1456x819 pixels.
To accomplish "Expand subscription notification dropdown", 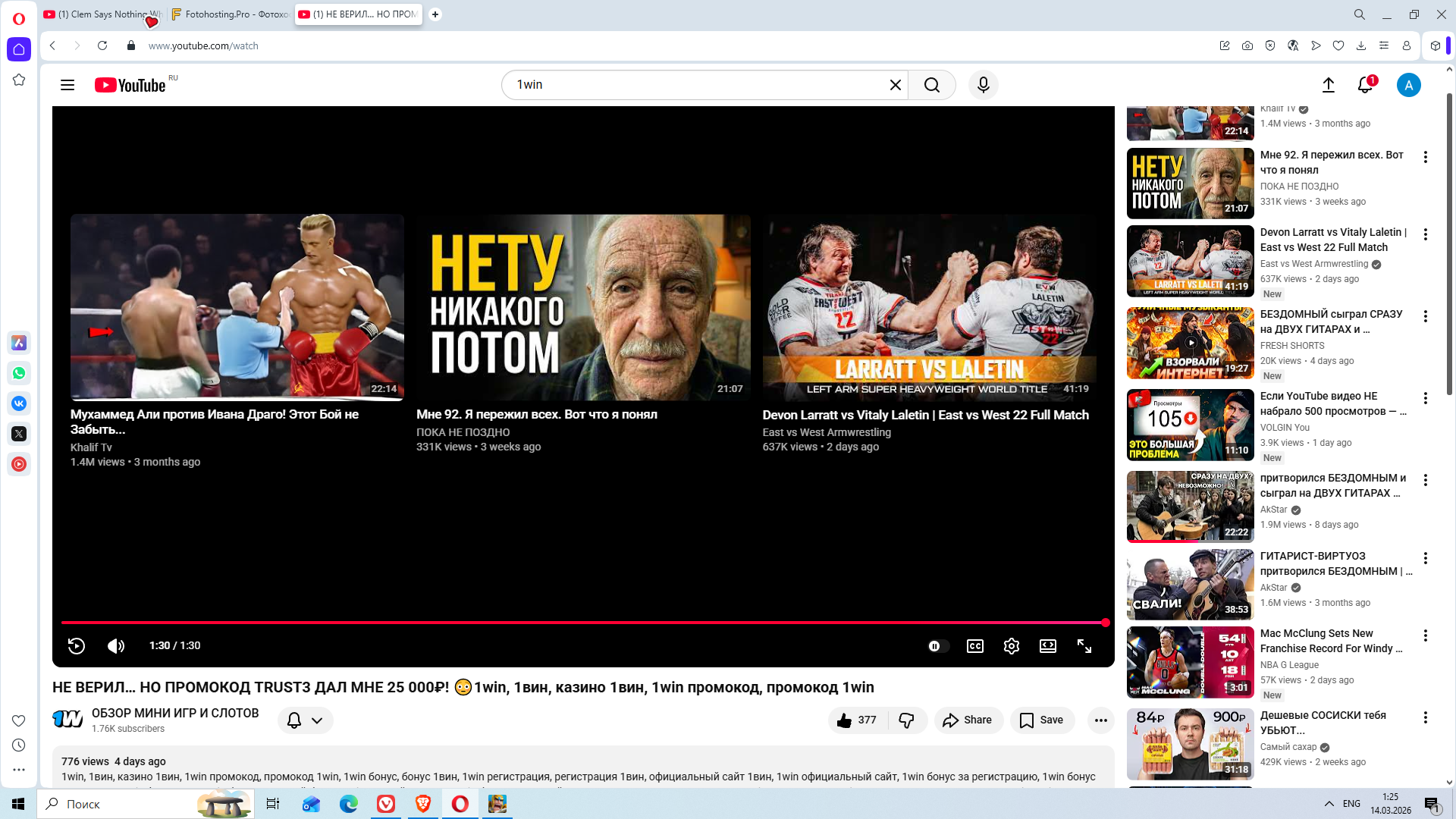I will [317, 720].
